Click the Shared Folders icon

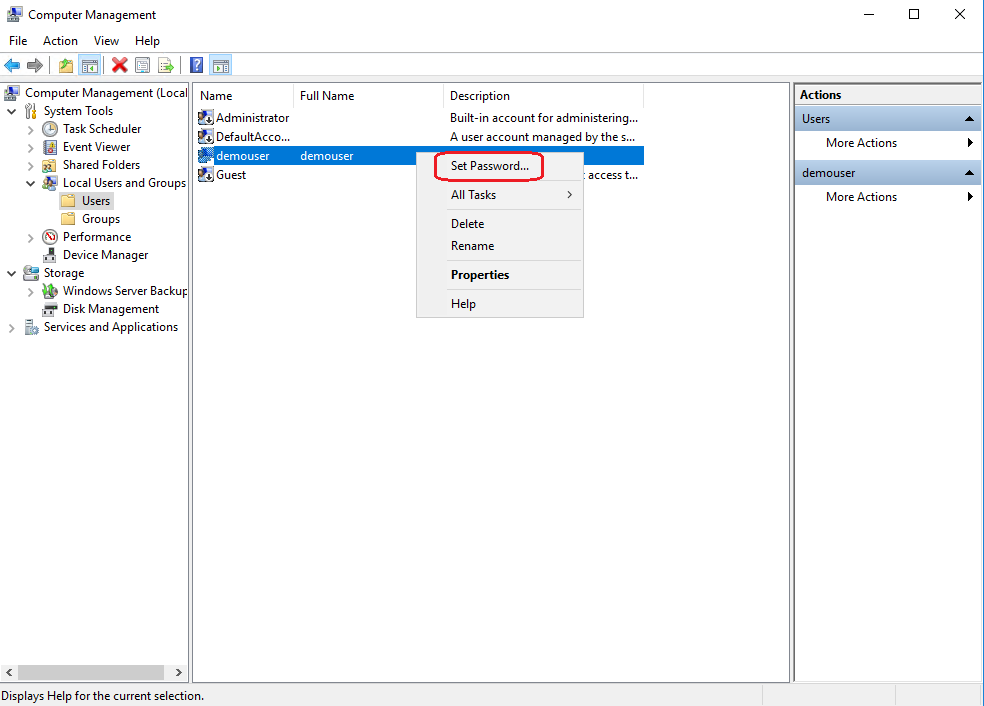pyautogui.click(x=50, y=166)
